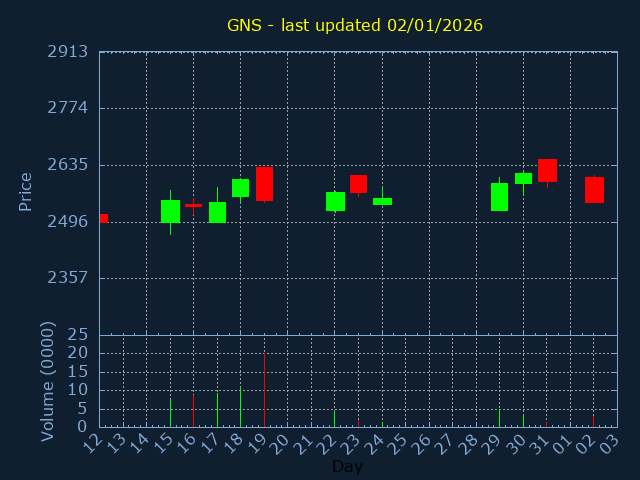Viewport: 640px width, 480px height.
Task: Click the red candlestick on day 02
Action: point(594,190)
